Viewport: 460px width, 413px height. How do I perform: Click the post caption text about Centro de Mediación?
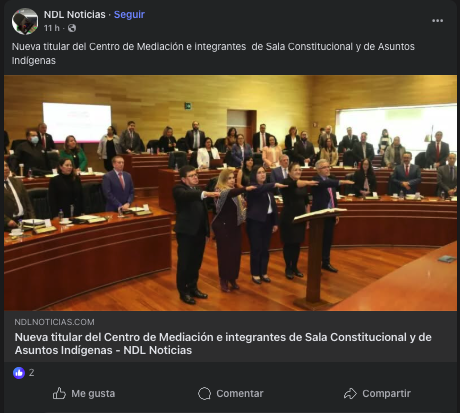(x=213, y=53)
